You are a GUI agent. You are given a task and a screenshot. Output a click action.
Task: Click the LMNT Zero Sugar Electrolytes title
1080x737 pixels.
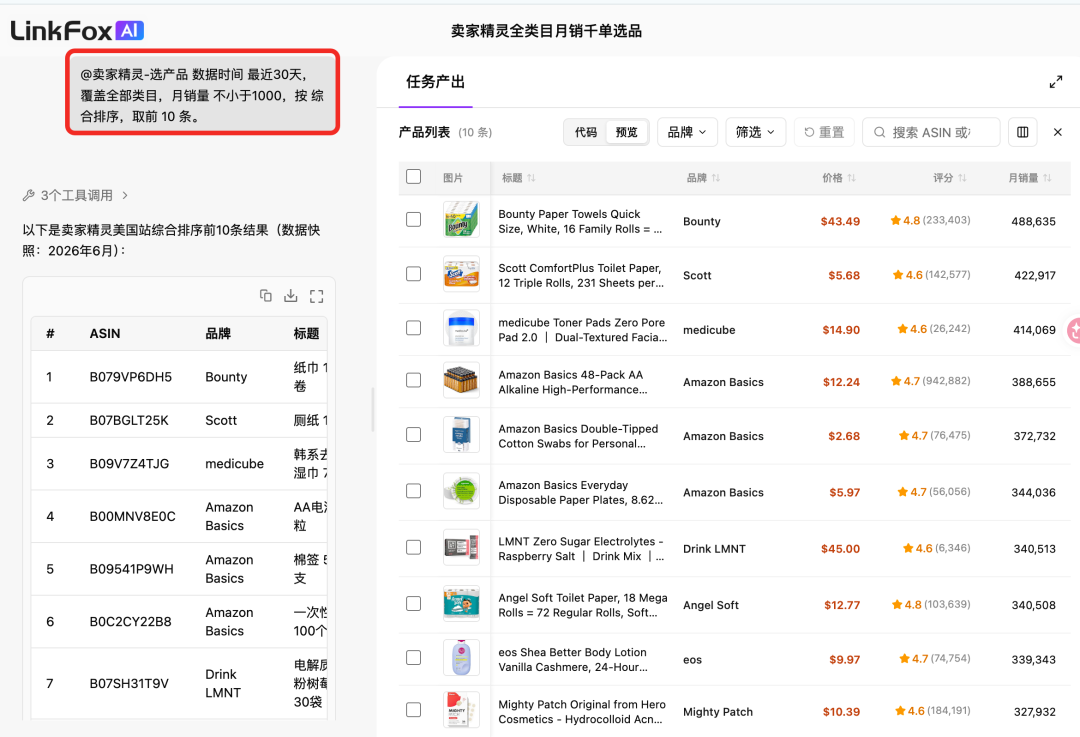point(581,549)
